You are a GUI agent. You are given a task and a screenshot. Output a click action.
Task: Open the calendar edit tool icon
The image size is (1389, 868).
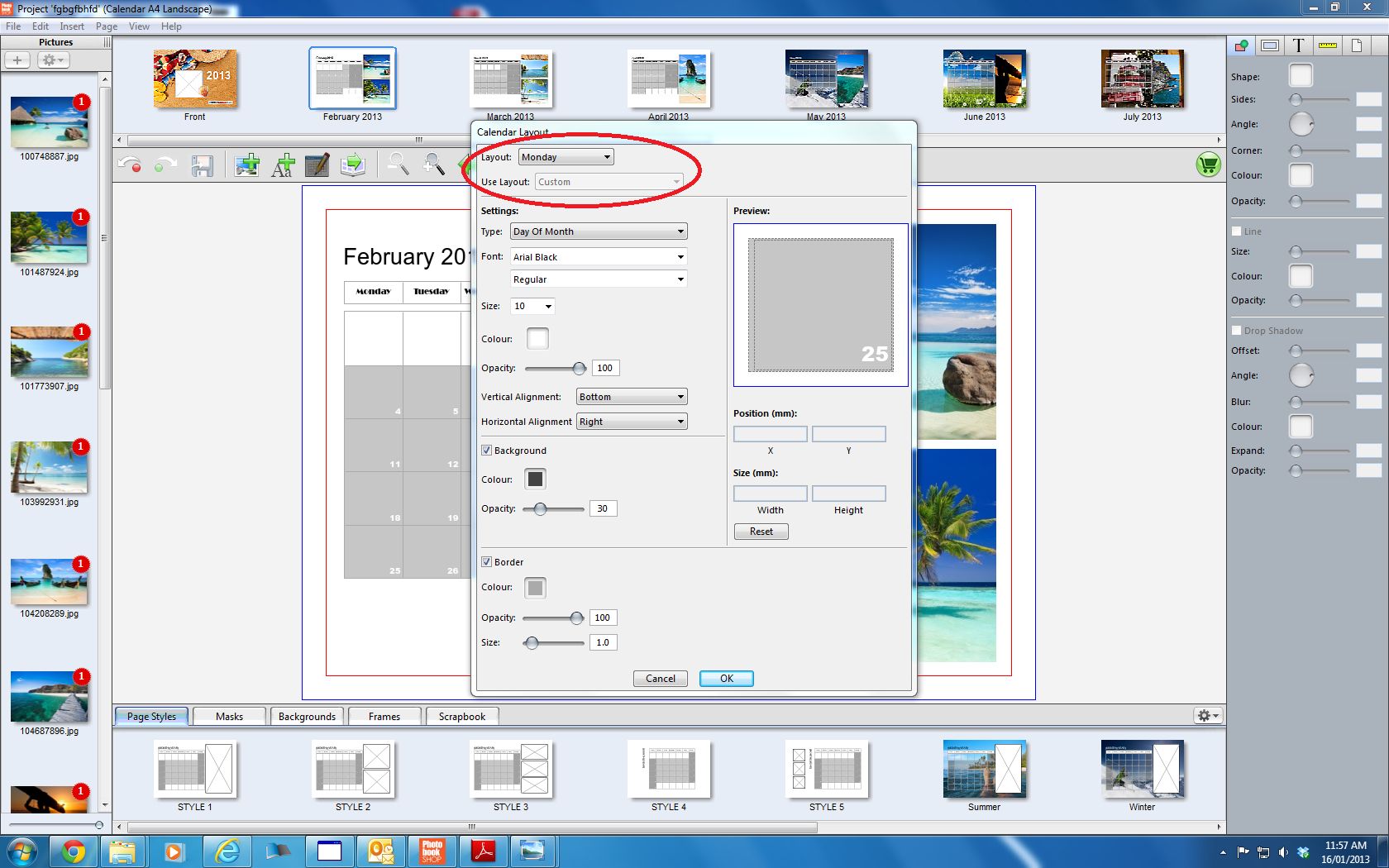tap(317, 165)
